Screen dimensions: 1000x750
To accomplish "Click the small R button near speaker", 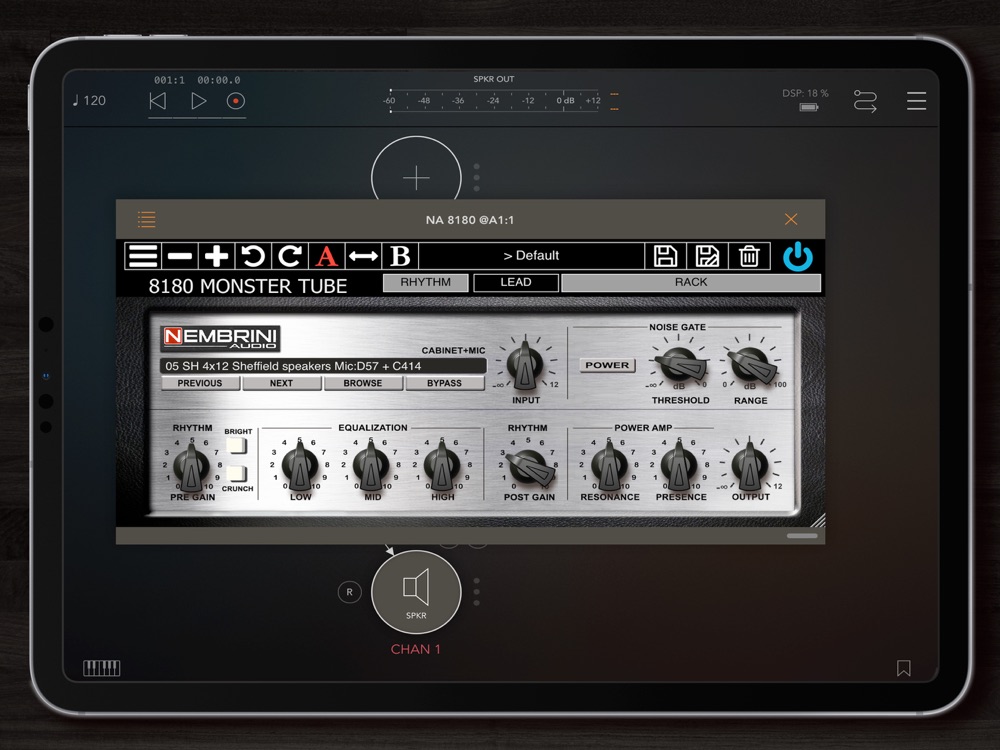I will (349, 592).
